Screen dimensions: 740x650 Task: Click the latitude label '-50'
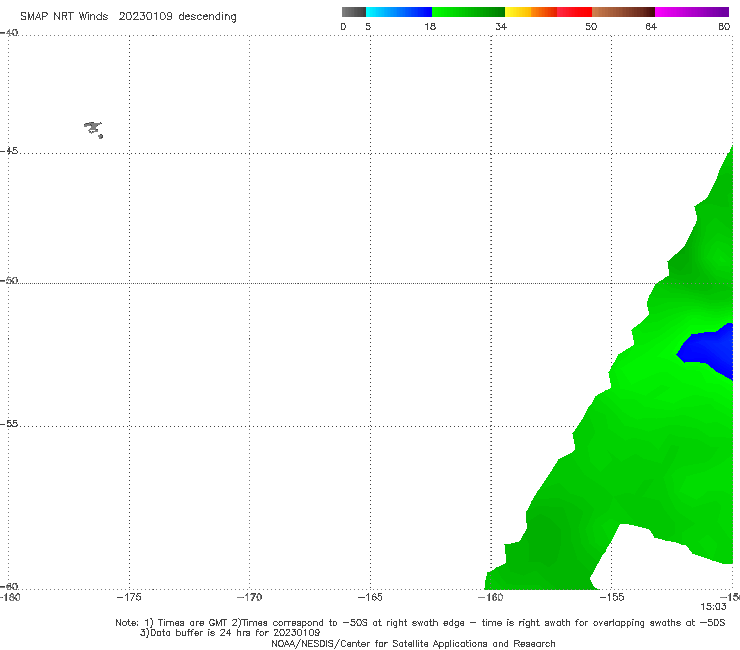[x=9, y=280]
